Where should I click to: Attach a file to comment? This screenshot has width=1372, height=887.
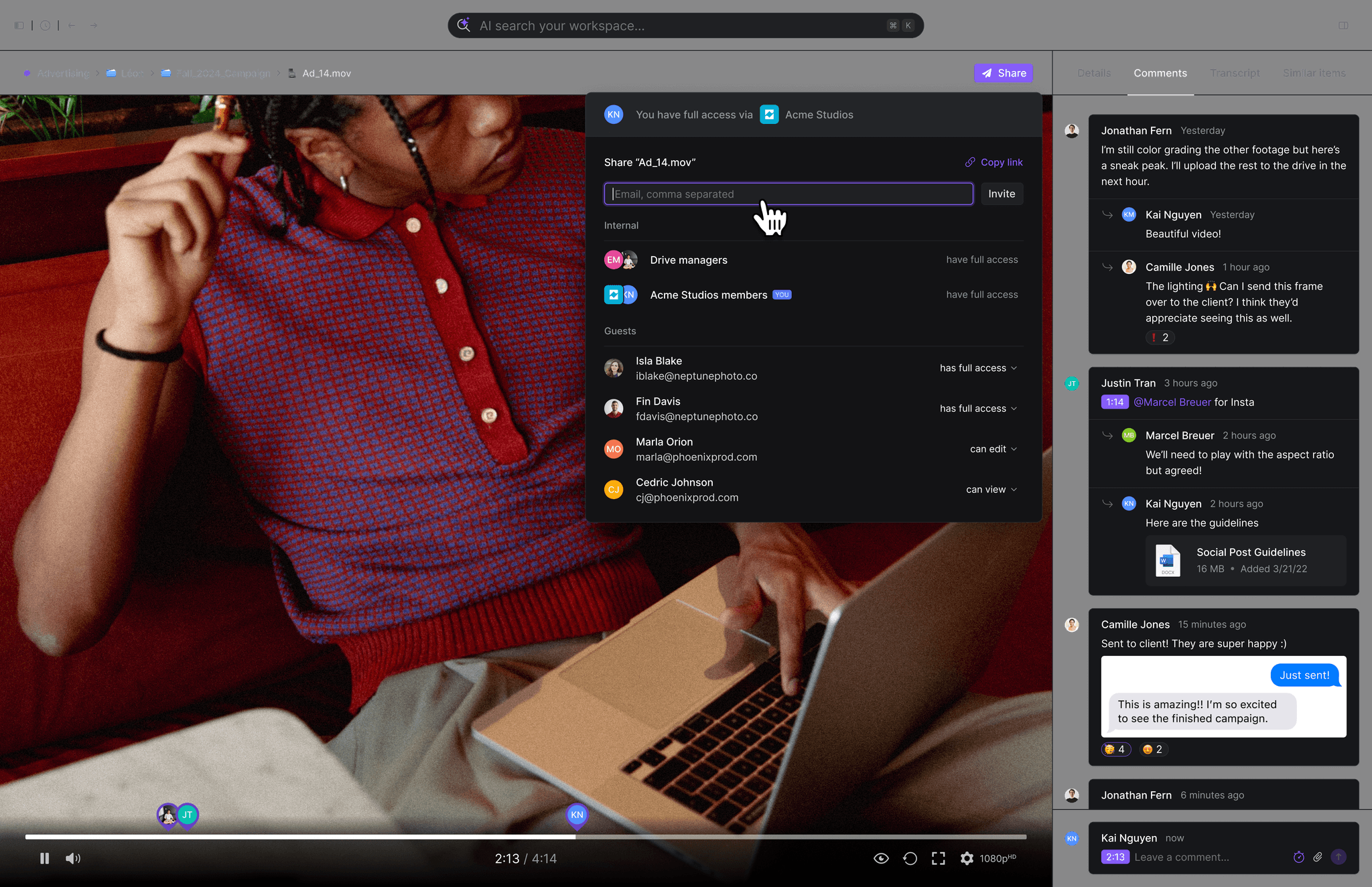(x=1317, y=857)
